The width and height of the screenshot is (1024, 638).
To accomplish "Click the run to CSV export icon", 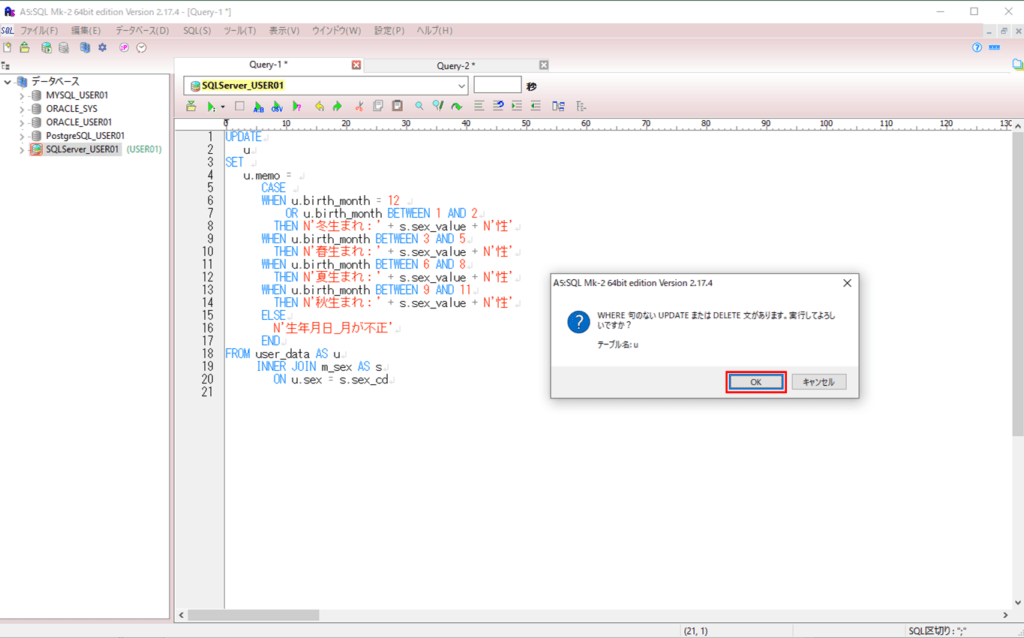I will [x=278, y=106].
